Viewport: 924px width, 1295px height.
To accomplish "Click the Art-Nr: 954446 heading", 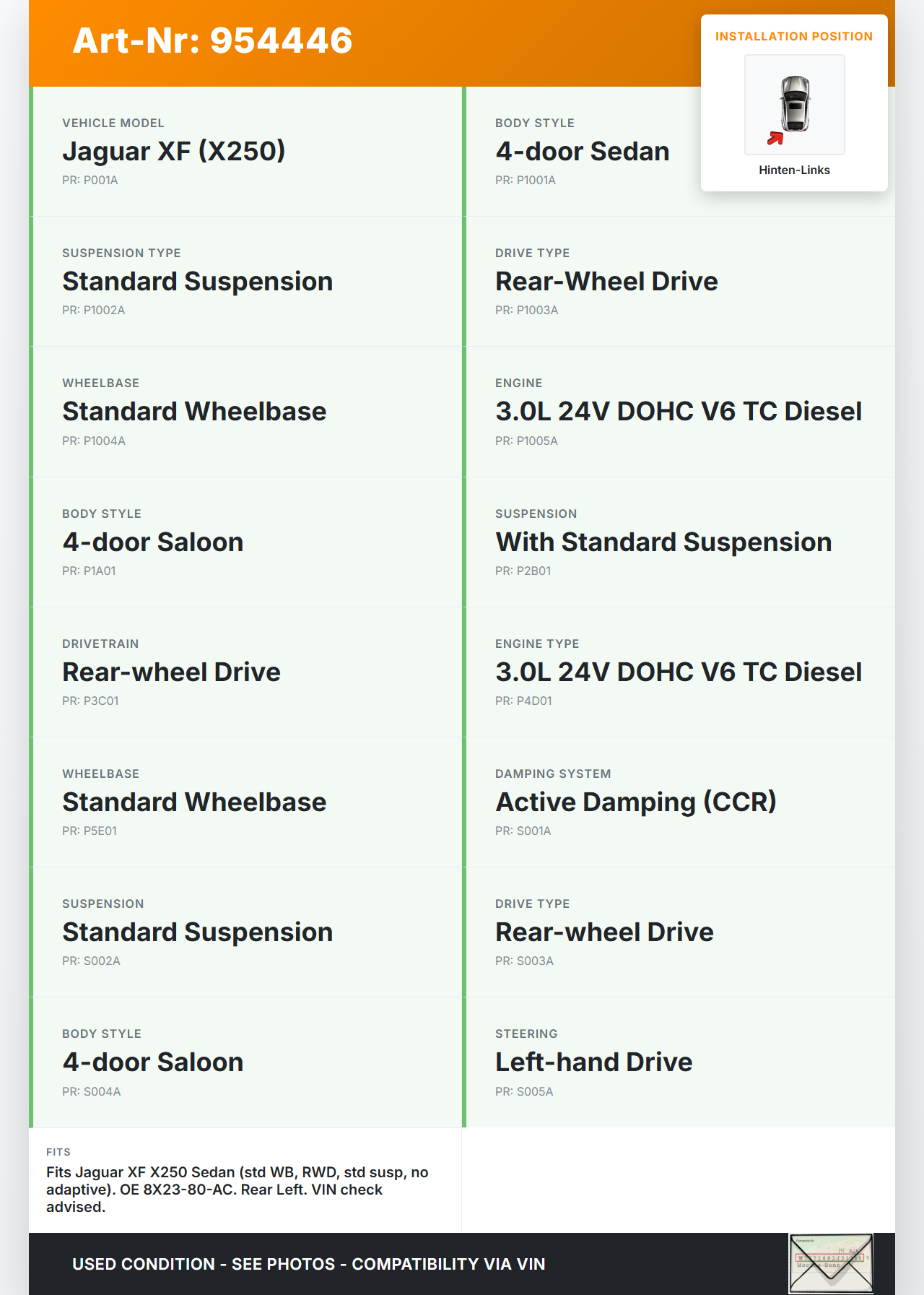I will (212, 40).
